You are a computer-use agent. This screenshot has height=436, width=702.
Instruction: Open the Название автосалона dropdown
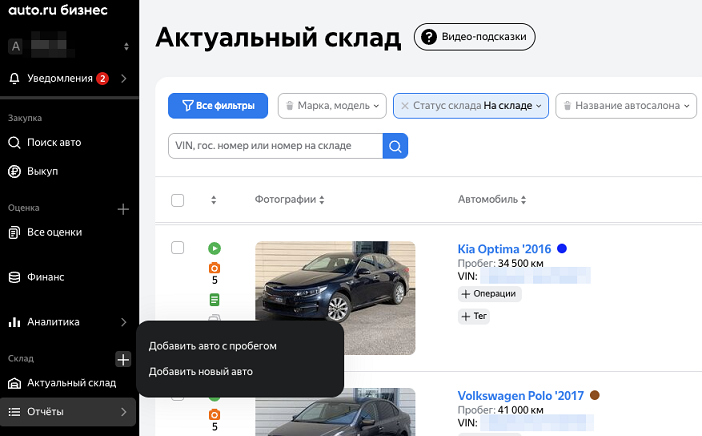coord(626,106)
